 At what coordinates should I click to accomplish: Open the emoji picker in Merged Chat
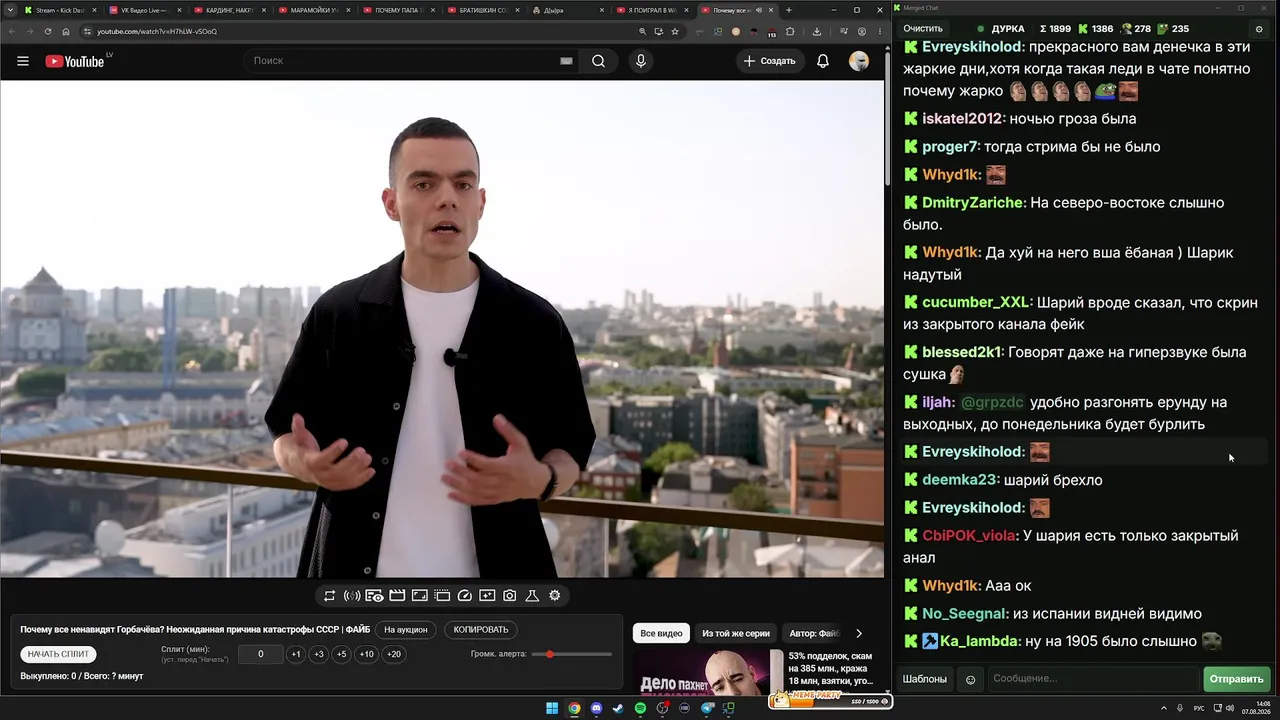click(970, 679)
